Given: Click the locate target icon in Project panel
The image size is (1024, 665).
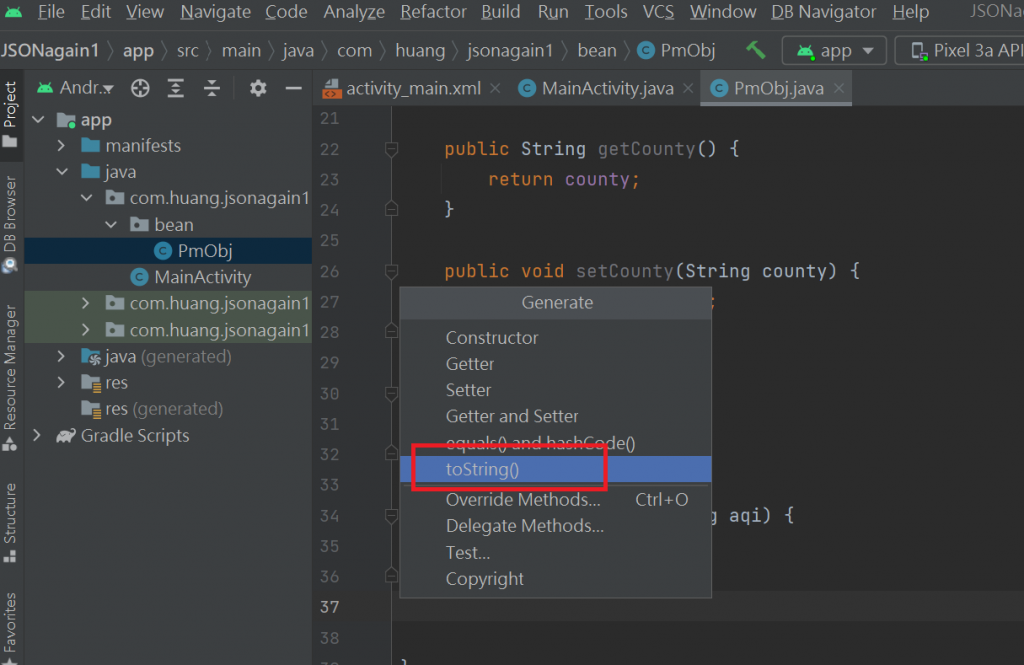Looking at the screenshot, I should 140,88.
